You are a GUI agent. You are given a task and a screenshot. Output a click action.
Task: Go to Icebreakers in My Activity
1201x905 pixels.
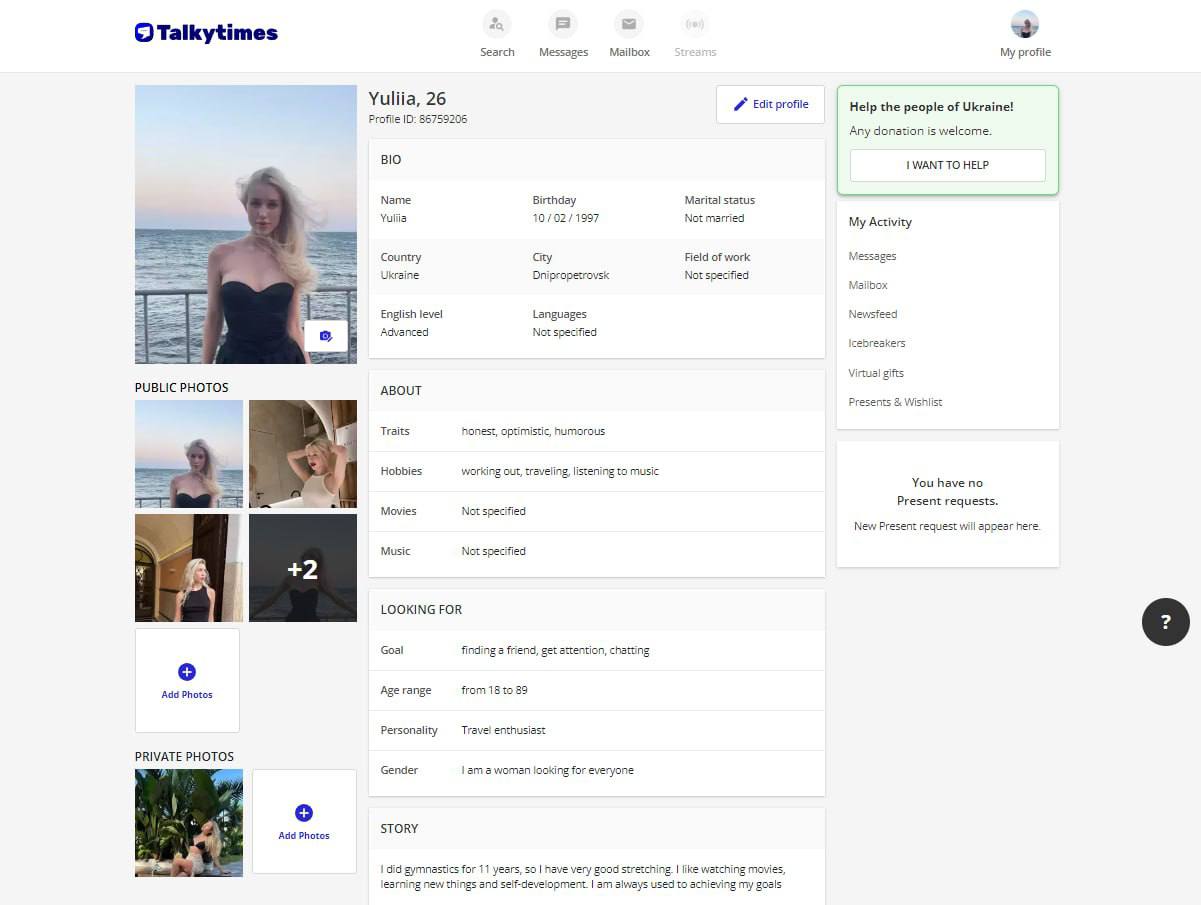(x=876, y=343)
